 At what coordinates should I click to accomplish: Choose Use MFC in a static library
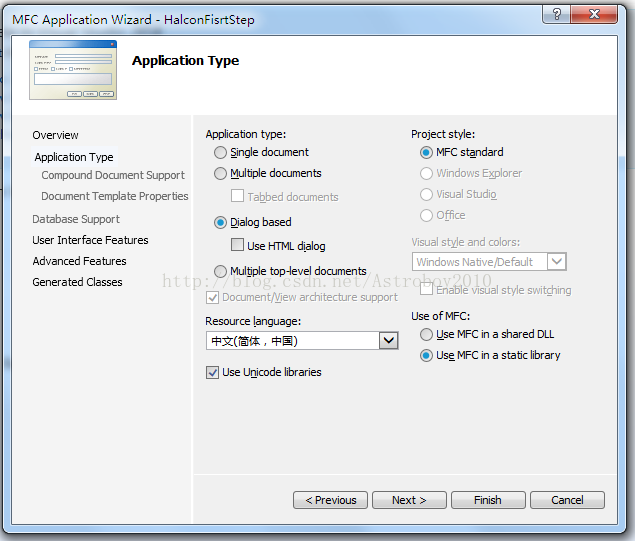[x=426, y=356]
